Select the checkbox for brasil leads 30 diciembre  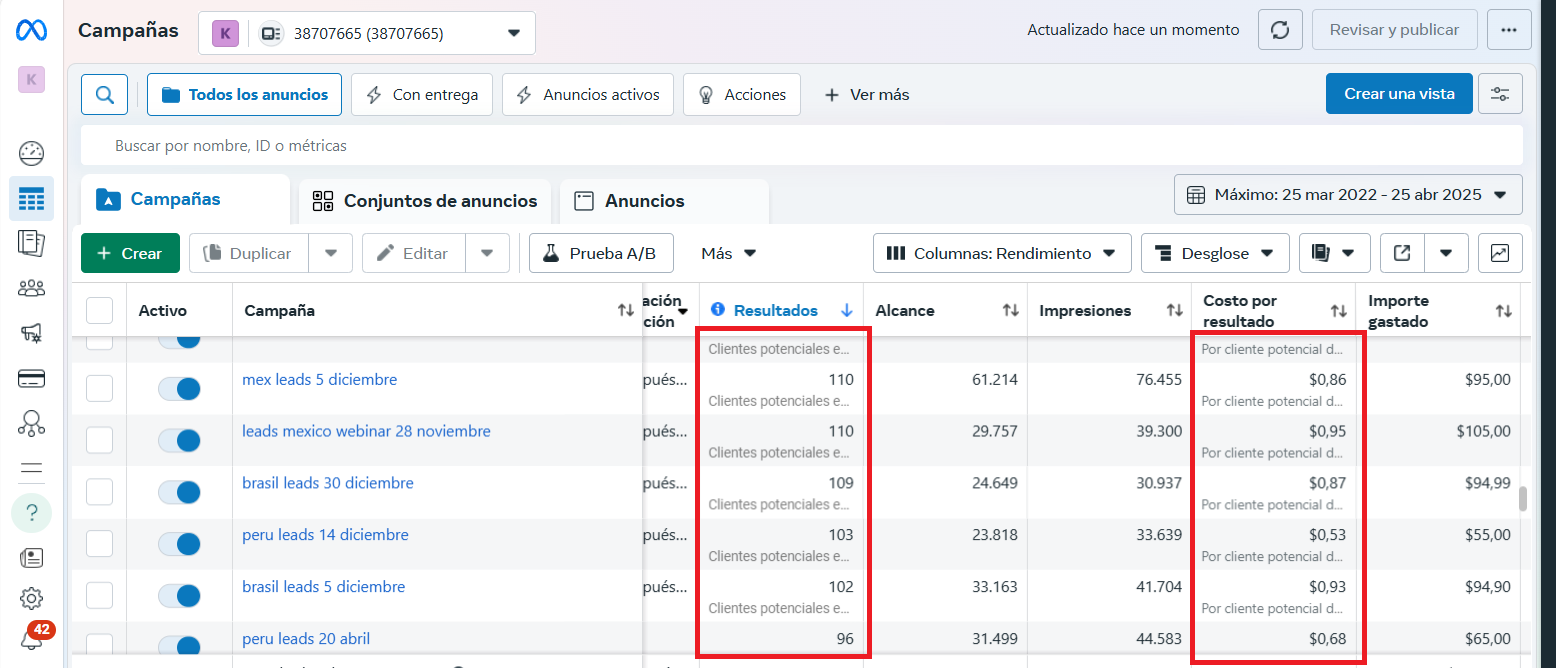click(99, 492)
